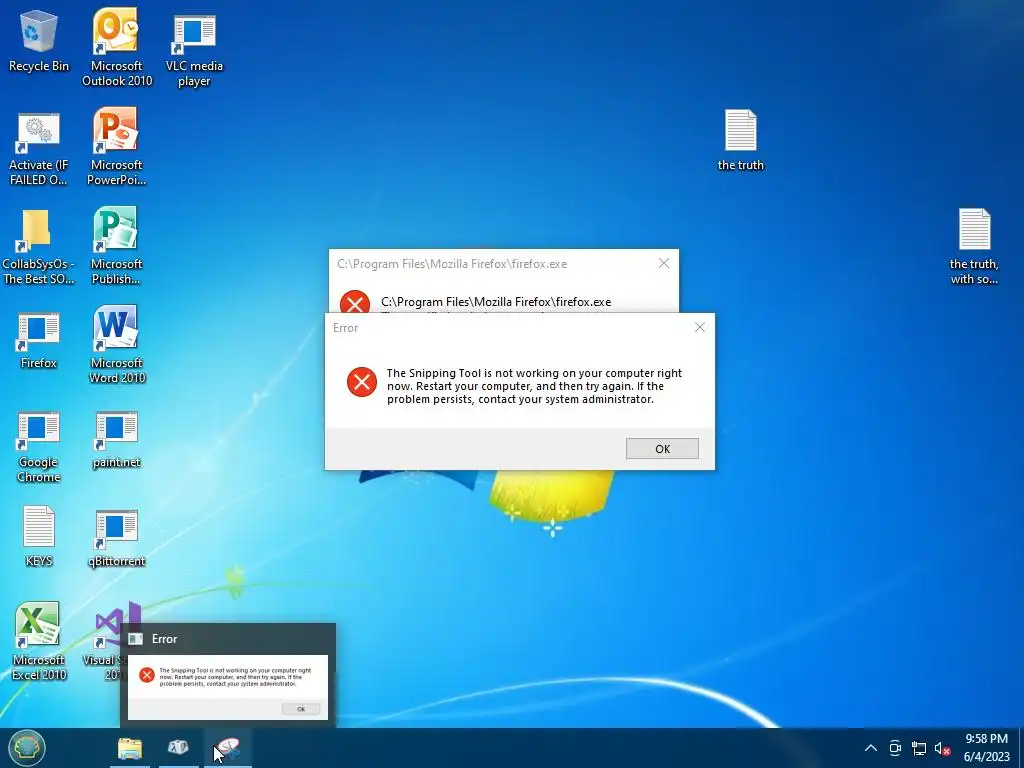Open the Recycle Bin desktop icon

39,40
